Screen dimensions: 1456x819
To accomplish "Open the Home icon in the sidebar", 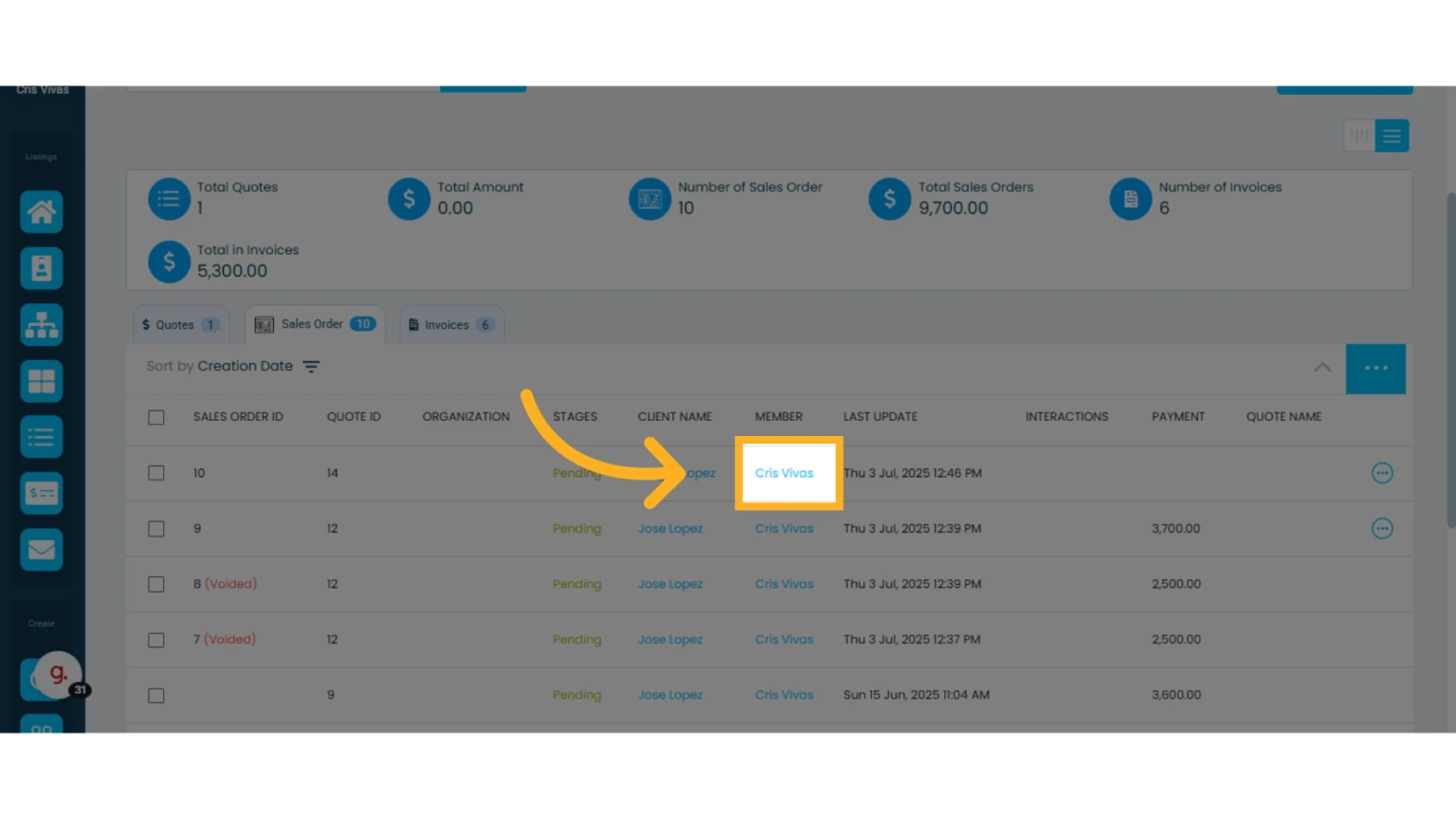I will pos(42,211).
